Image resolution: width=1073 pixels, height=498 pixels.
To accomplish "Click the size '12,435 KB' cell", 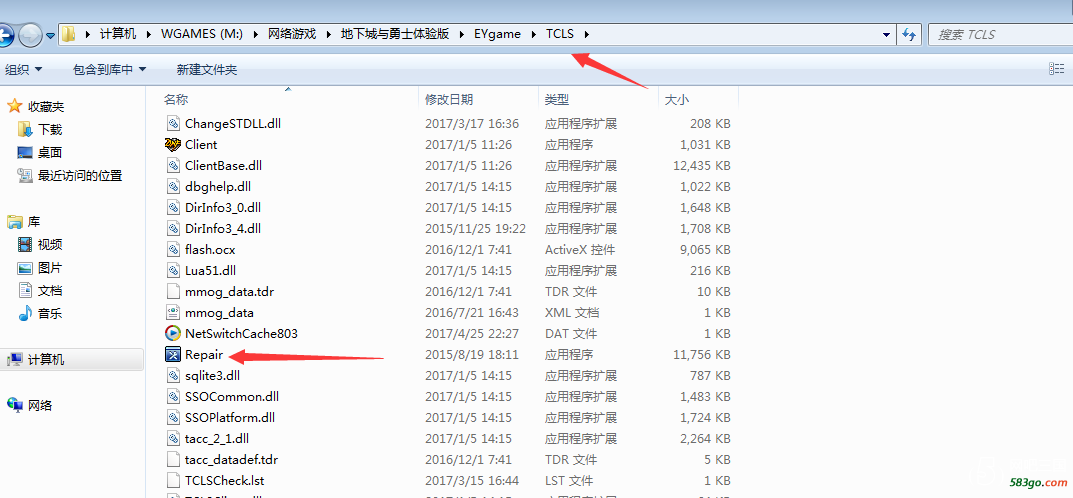I will (x=702, y=166).
